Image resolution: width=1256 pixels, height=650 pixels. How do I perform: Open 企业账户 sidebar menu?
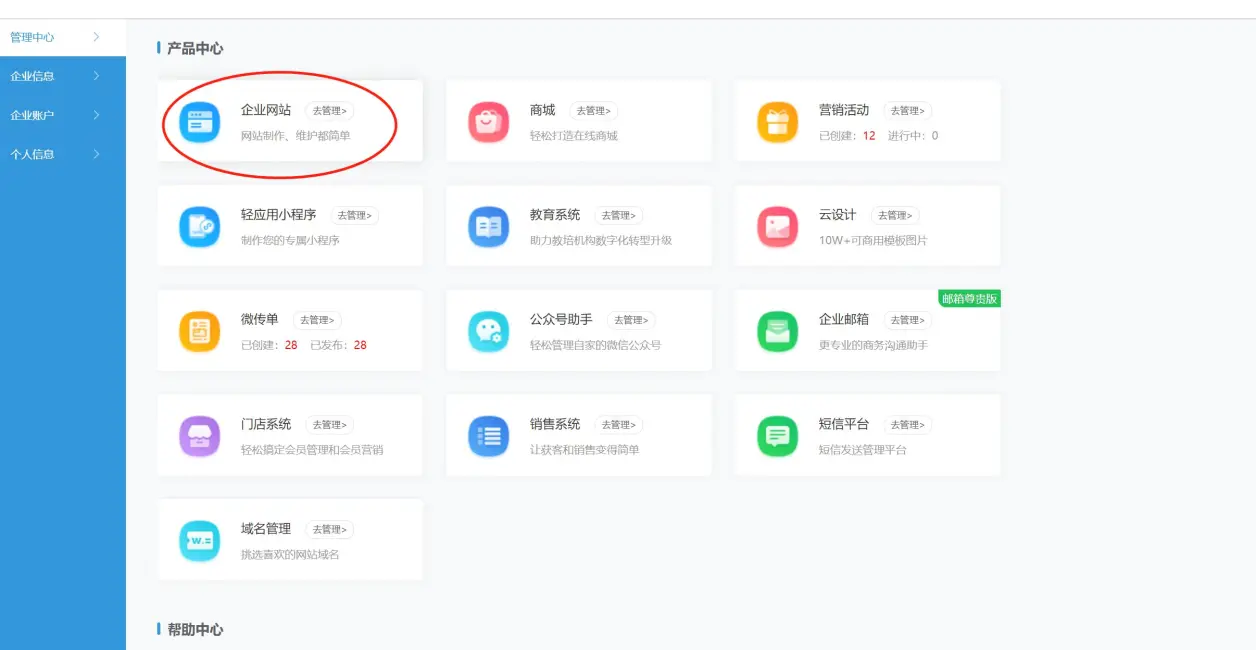pos(63,115)
